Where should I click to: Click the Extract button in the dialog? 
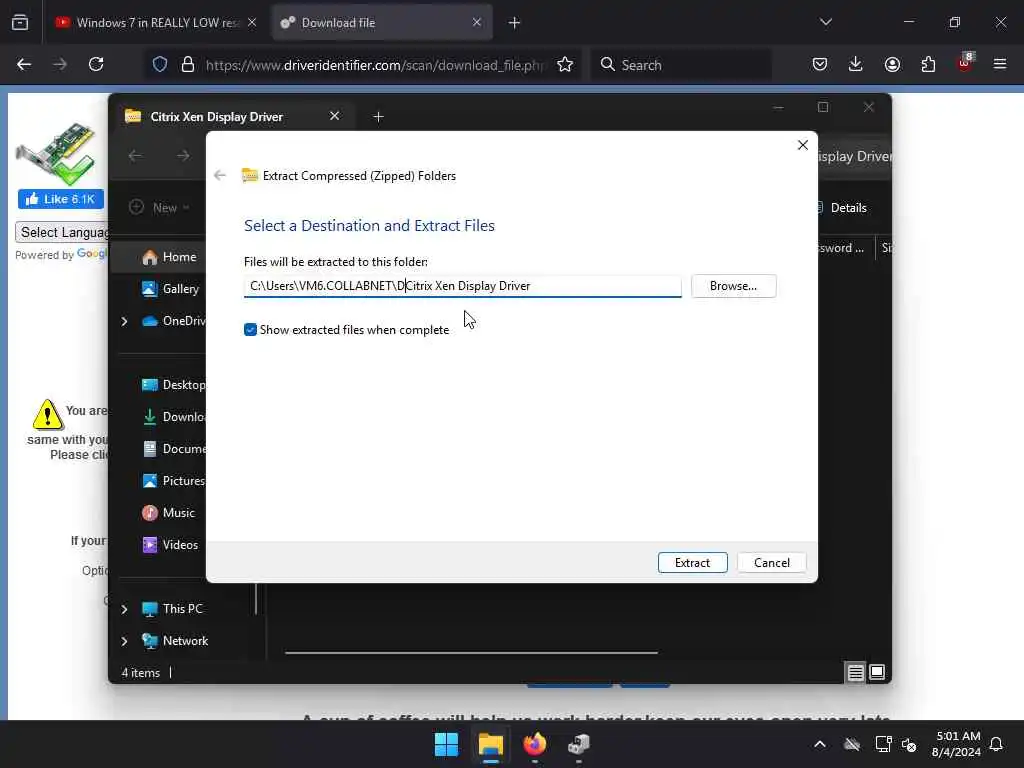pyautogui.click(x=692, y=562)
